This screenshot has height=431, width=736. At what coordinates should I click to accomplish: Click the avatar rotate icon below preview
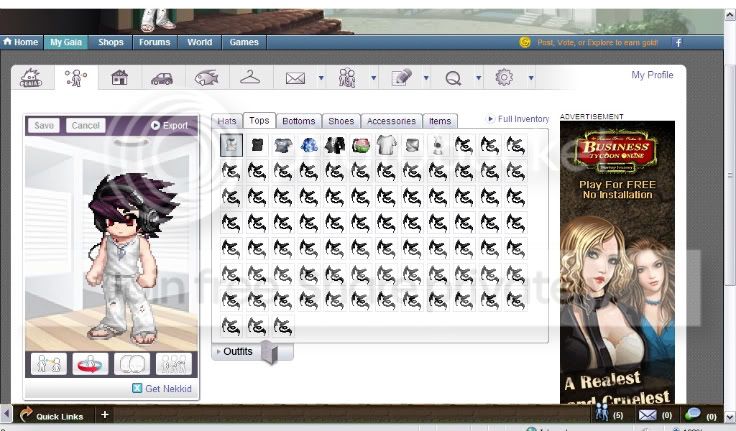pyautogui.click(x=91, y=364)
